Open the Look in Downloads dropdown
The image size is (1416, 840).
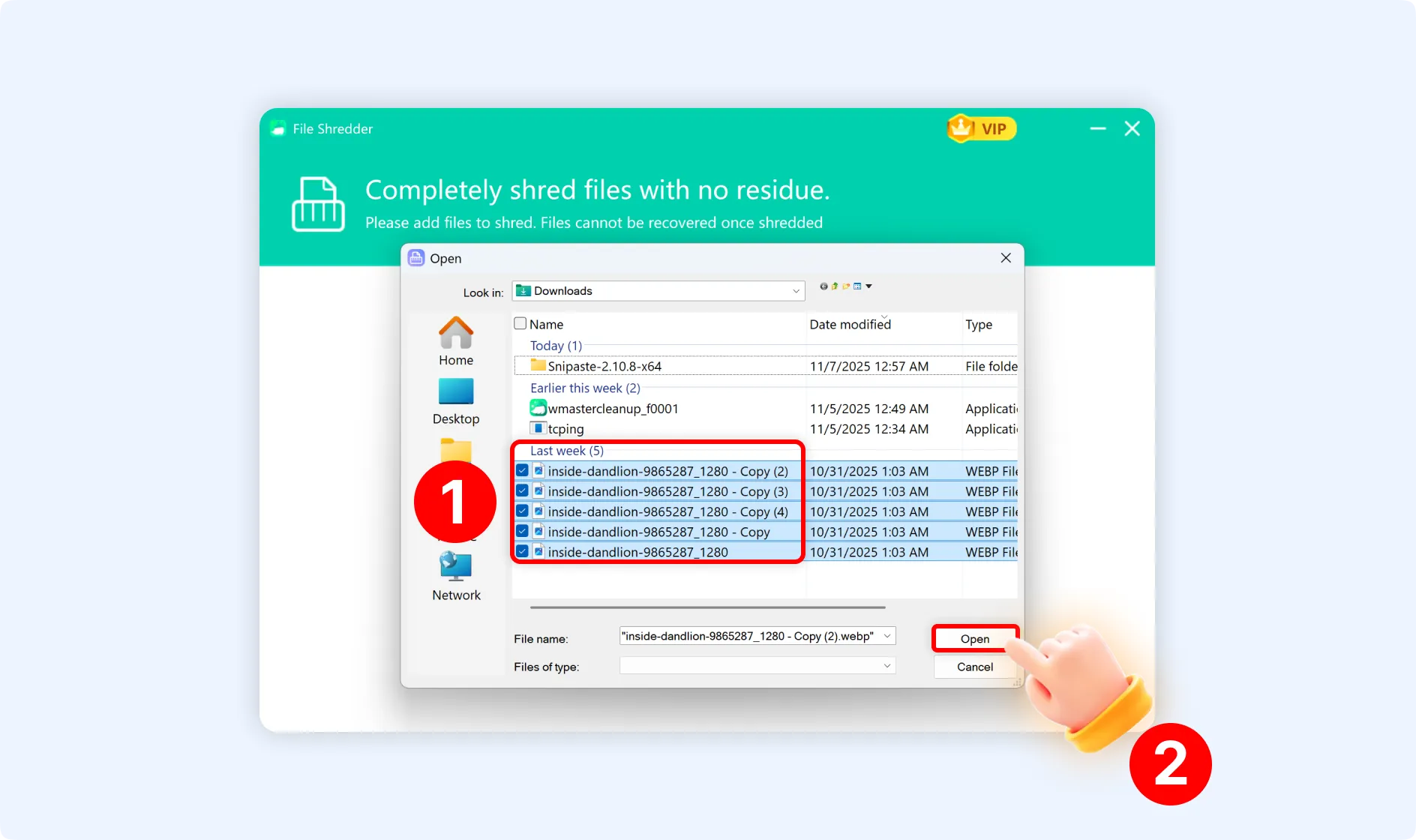coord(794,291)
